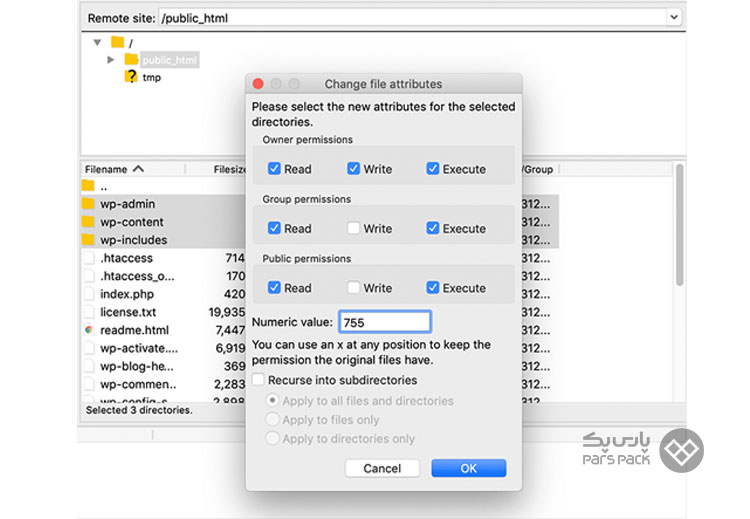The image size is (750, 519).
Task: Sort by Filename column sort arrow
Action: click(x=139, y=169)
